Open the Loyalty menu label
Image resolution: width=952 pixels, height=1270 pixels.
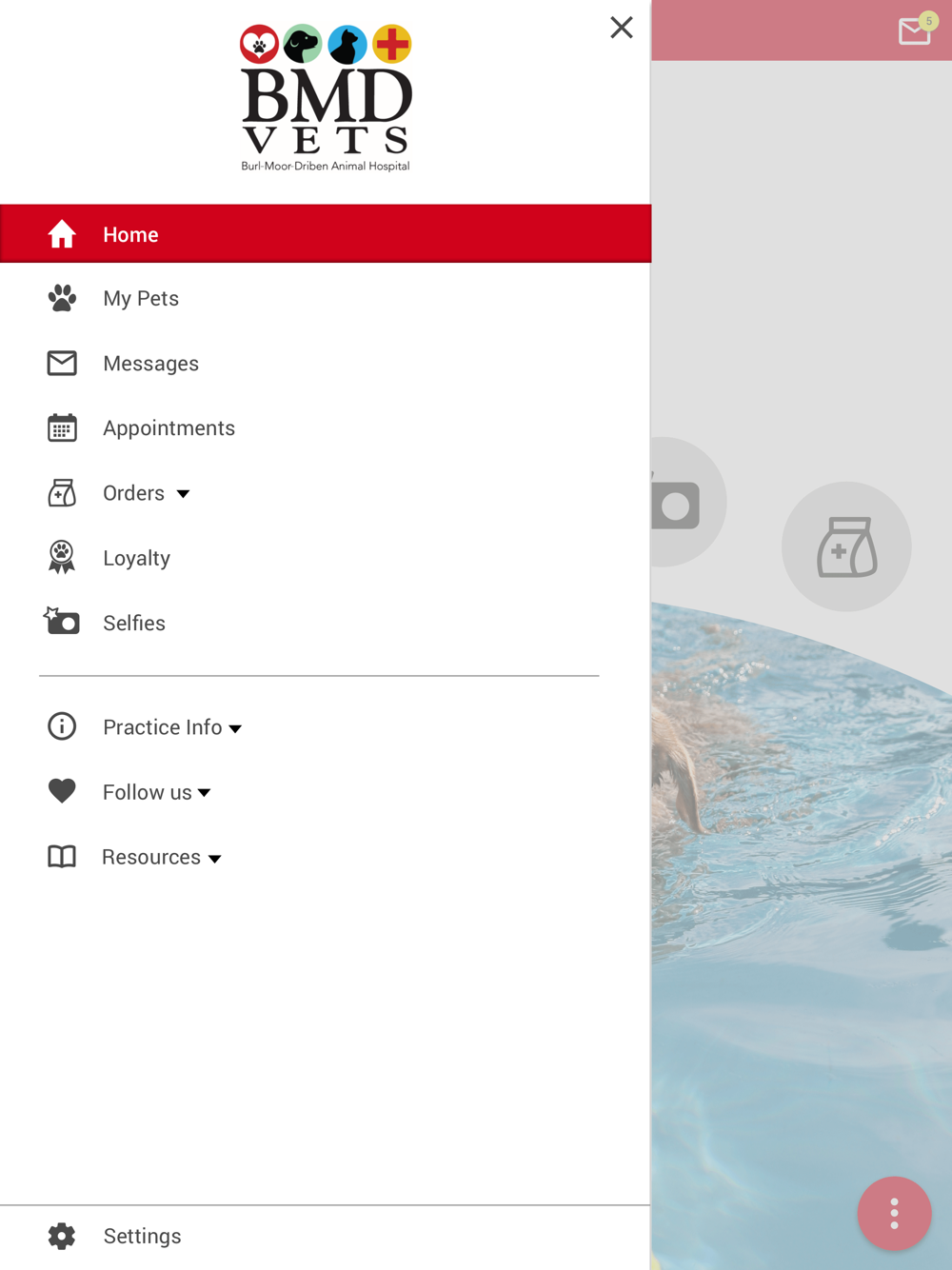136,558
